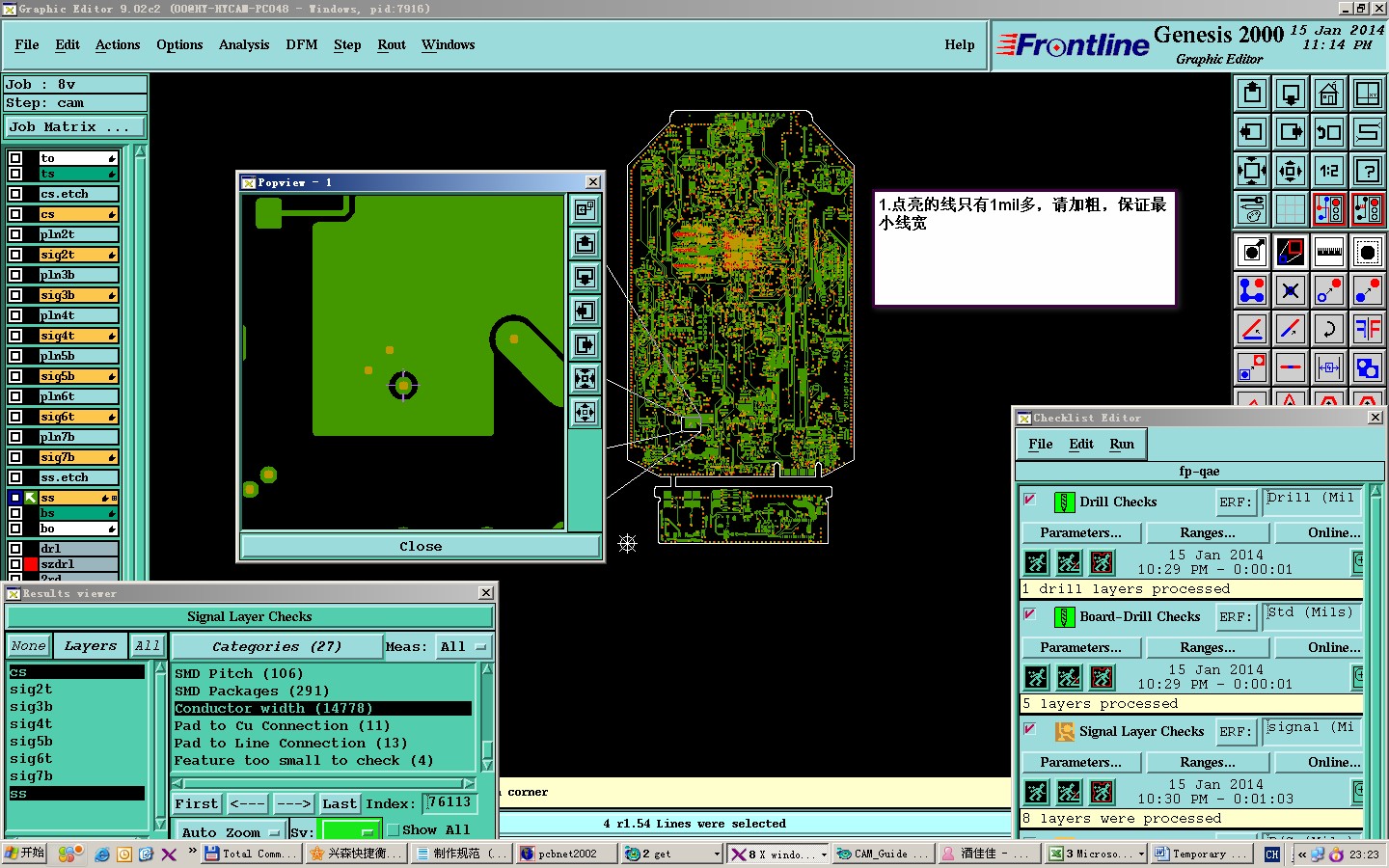Toggle the display checkbox for layer pln3b
The image size is (1389, 868).
15,275
